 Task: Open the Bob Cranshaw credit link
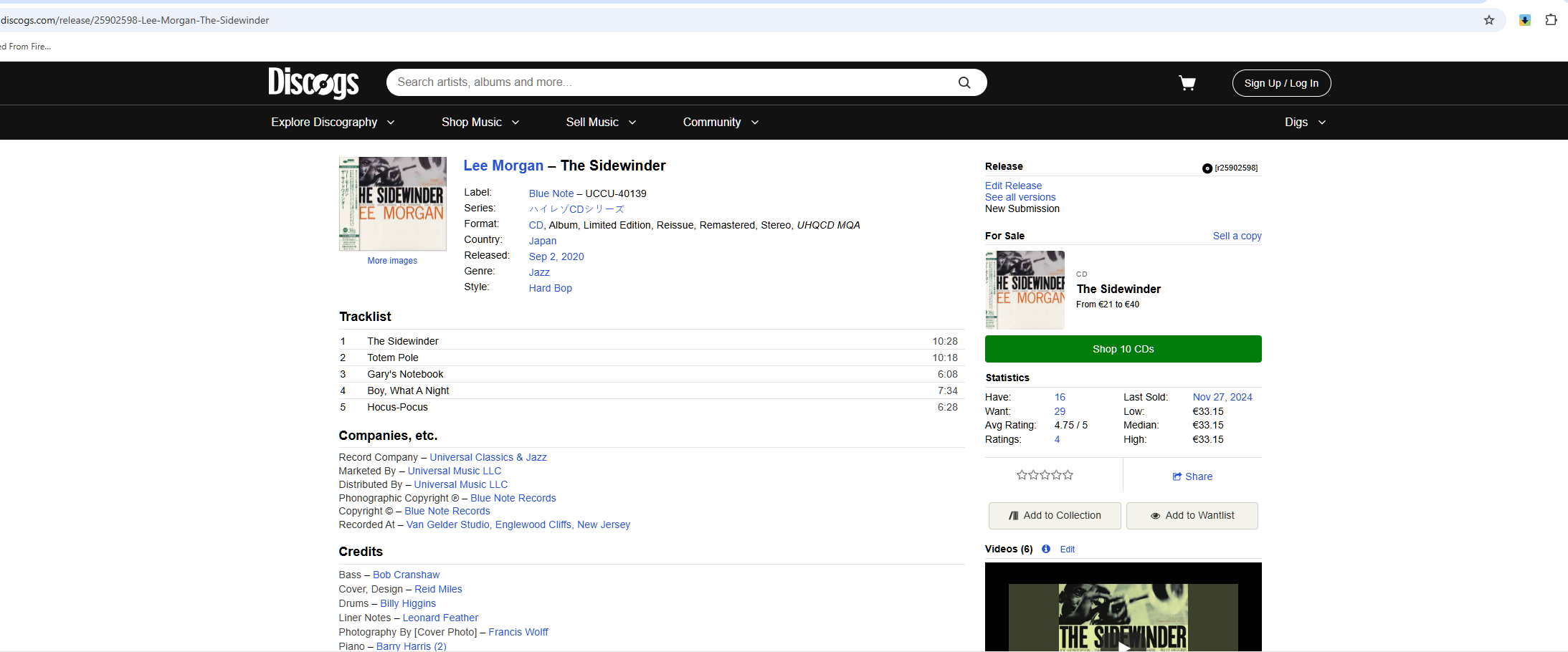pyautogui.click(x=407, y=575)
